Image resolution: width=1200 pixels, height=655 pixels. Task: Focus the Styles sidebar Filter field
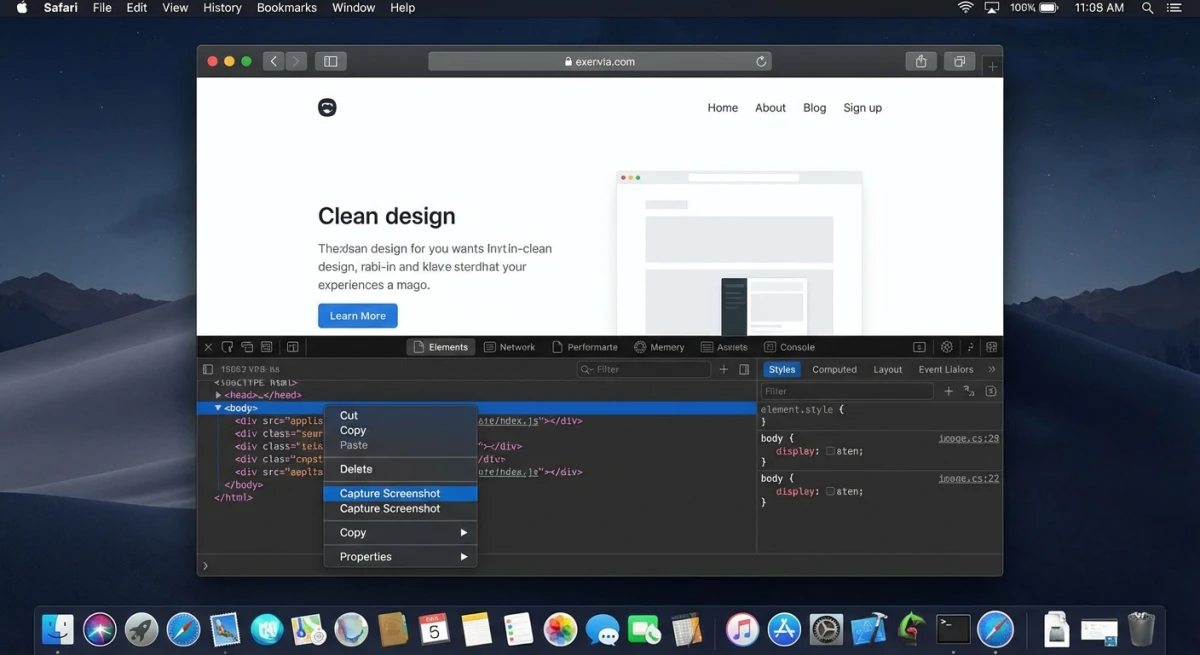pos(848,391)
